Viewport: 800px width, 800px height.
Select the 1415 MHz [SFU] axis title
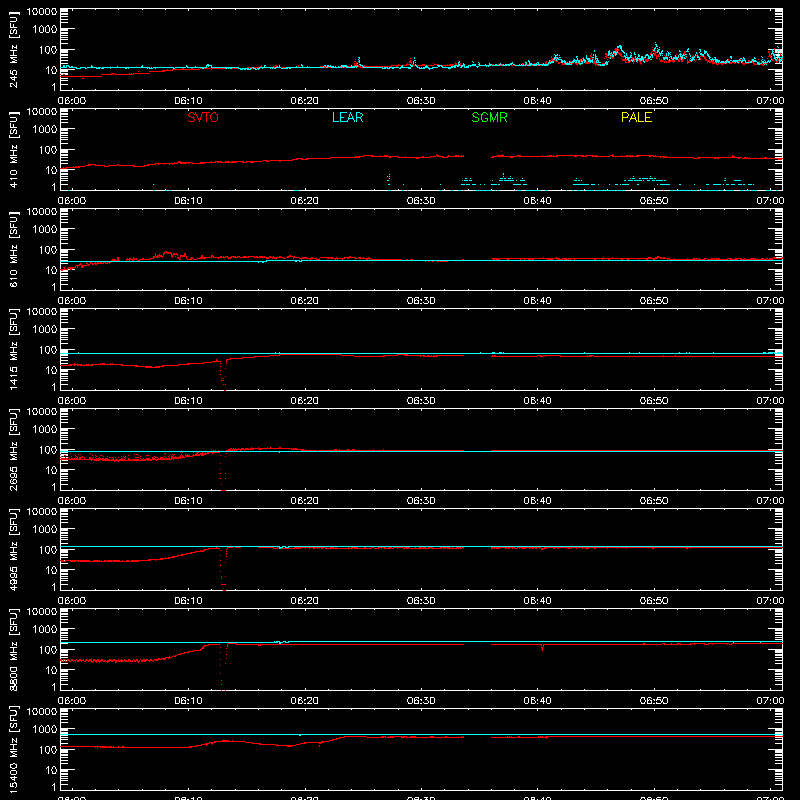click(13, 350)
